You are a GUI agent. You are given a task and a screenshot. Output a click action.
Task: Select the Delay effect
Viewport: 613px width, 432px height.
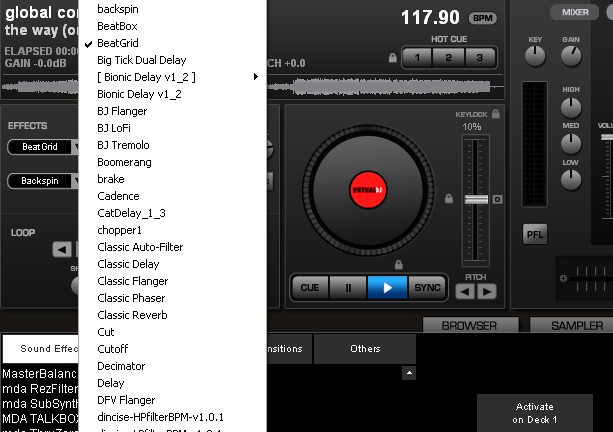(172, 383)
